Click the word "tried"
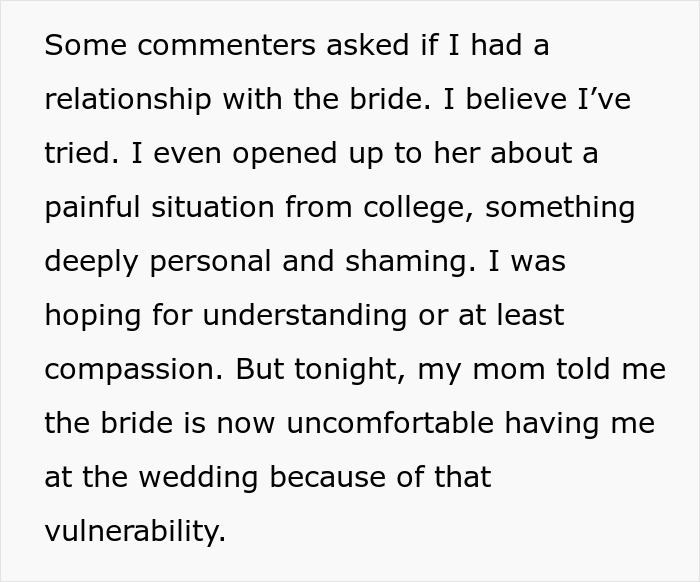Image resolution: width=700 pixels, height=582 pixels. click(x=75, y=154)
